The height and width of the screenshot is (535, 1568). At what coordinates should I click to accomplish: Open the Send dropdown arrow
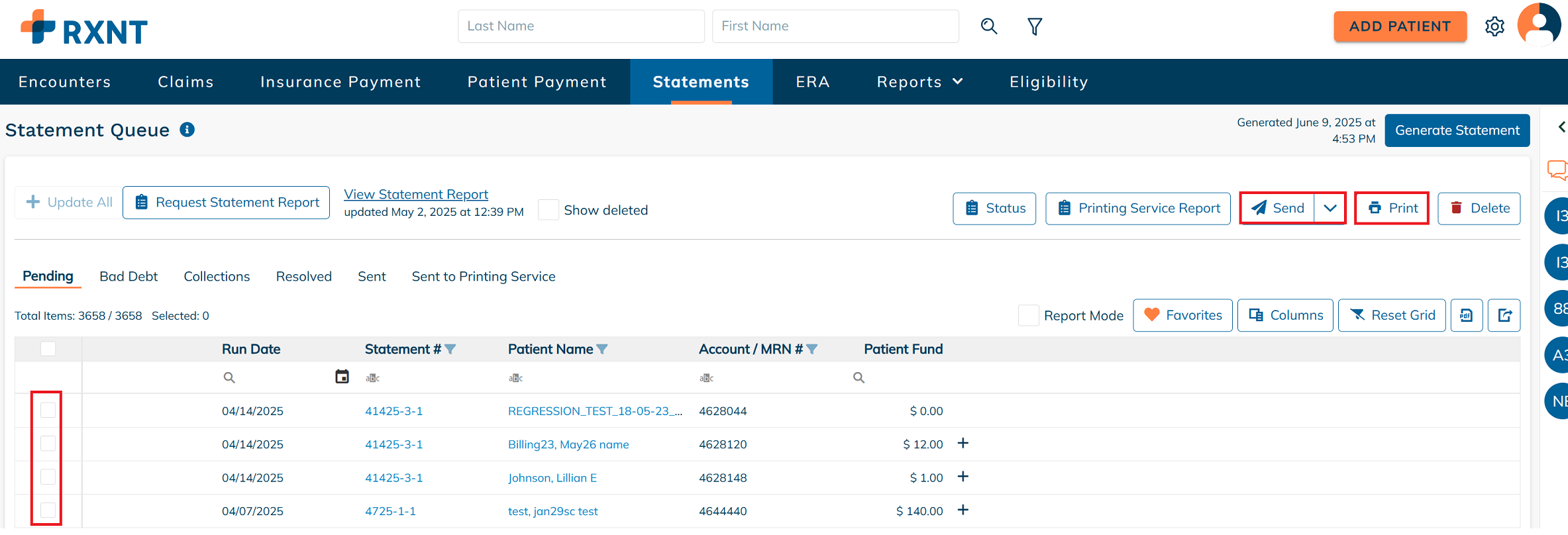1330,208
